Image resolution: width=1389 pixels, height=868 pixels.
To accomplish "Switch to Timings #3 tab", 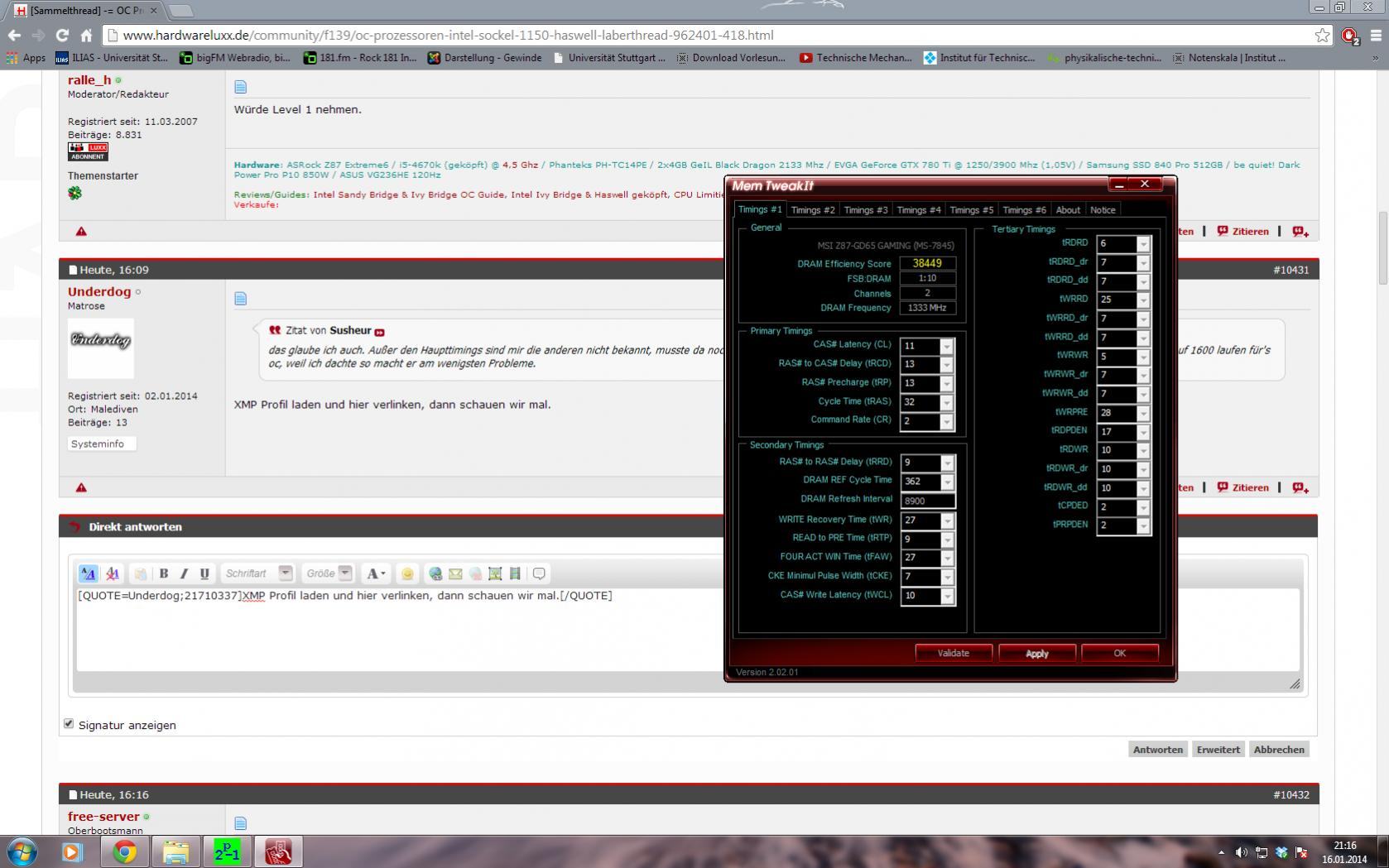I will [x=866, y=210].
